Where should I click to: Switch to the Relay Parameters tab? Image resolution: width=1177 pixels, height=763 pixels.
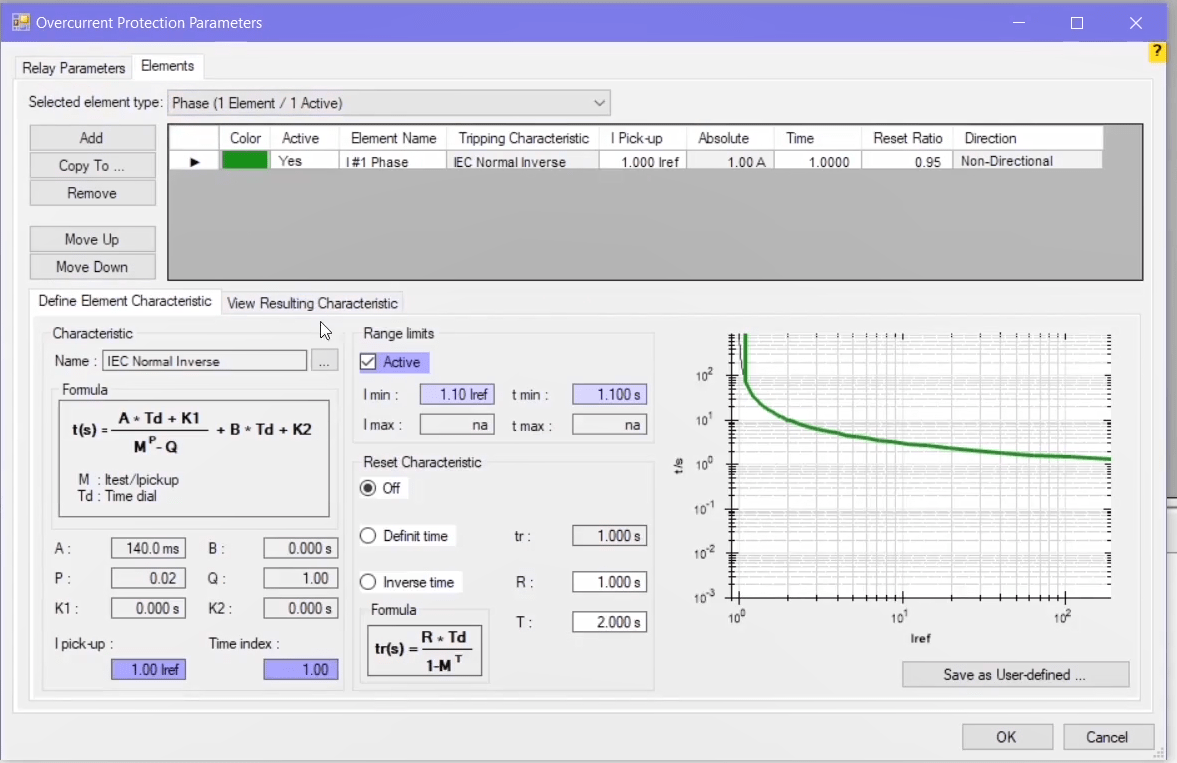[73, 68]
